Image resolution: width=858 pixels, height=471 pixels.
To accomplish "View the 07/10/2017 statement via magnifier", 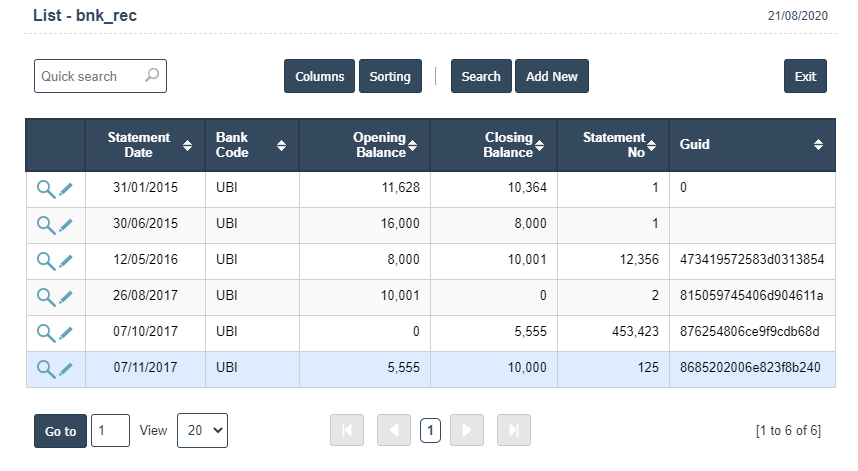I will point(45,334).
